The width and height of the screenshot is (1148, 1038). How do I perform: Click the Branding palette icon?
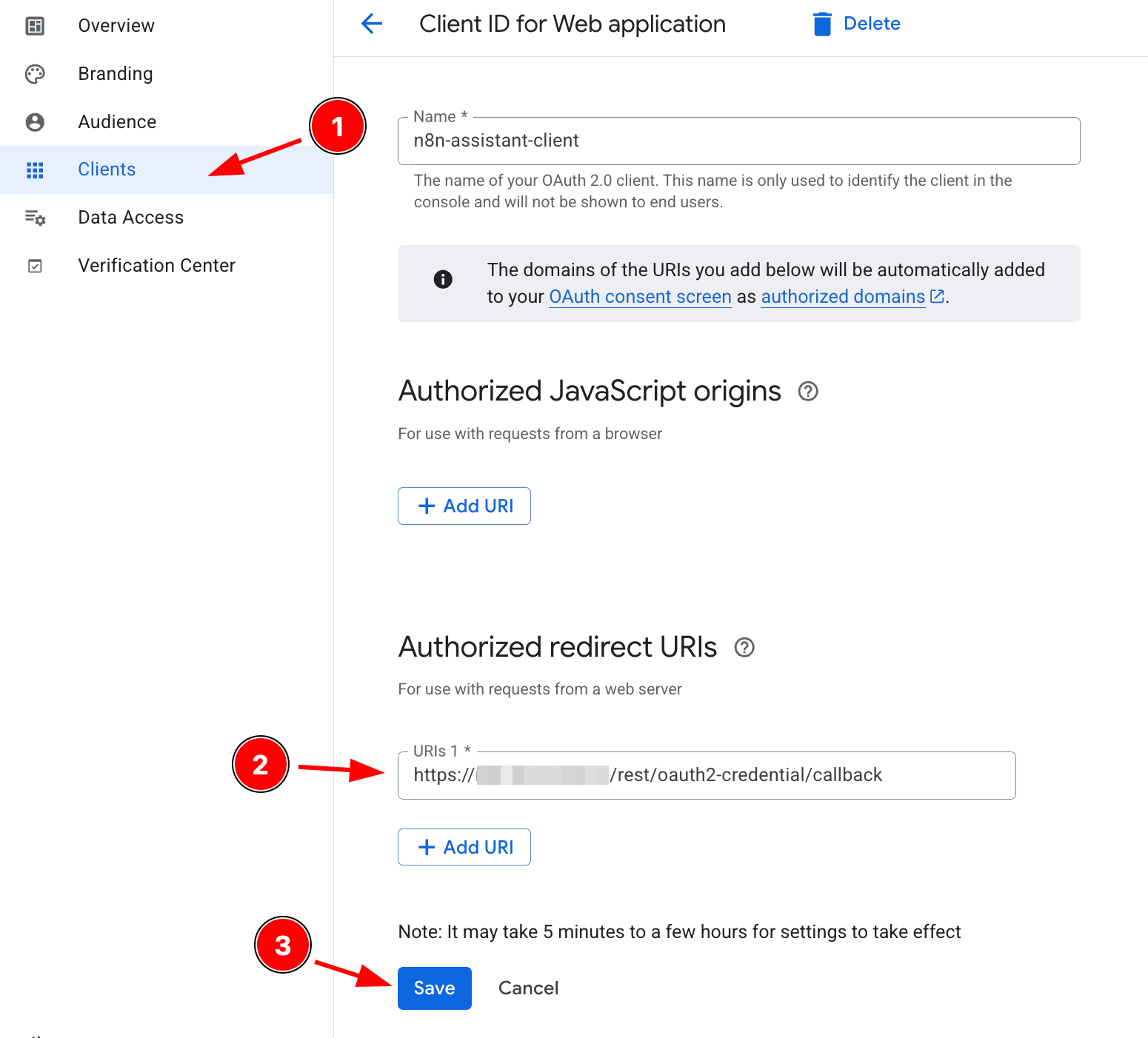(35, 74)
